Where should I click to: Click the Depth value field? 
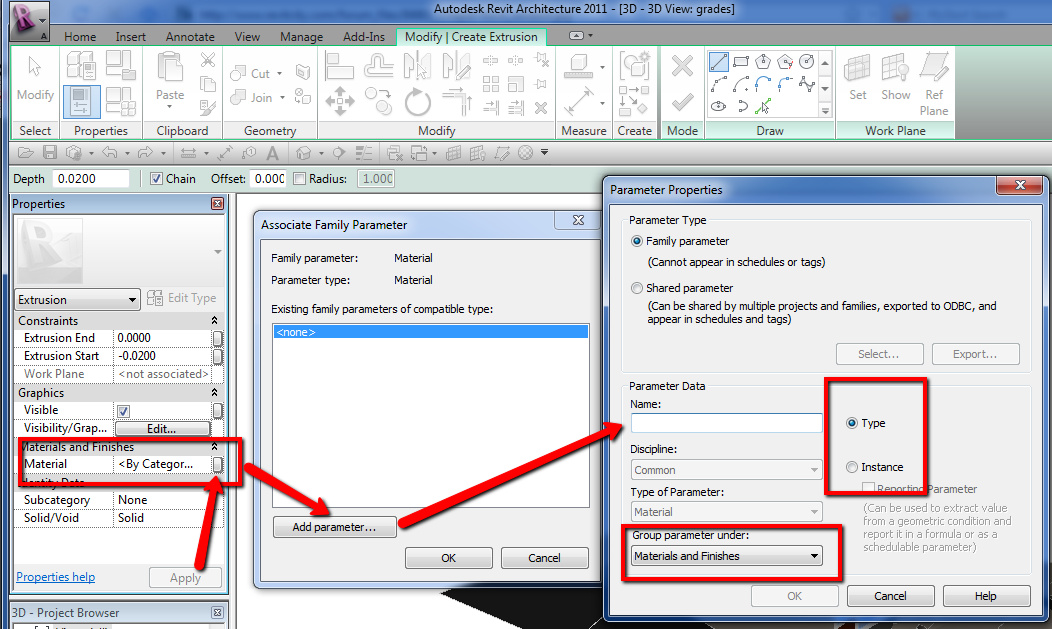pyautogui.click(x=91, y=179)
